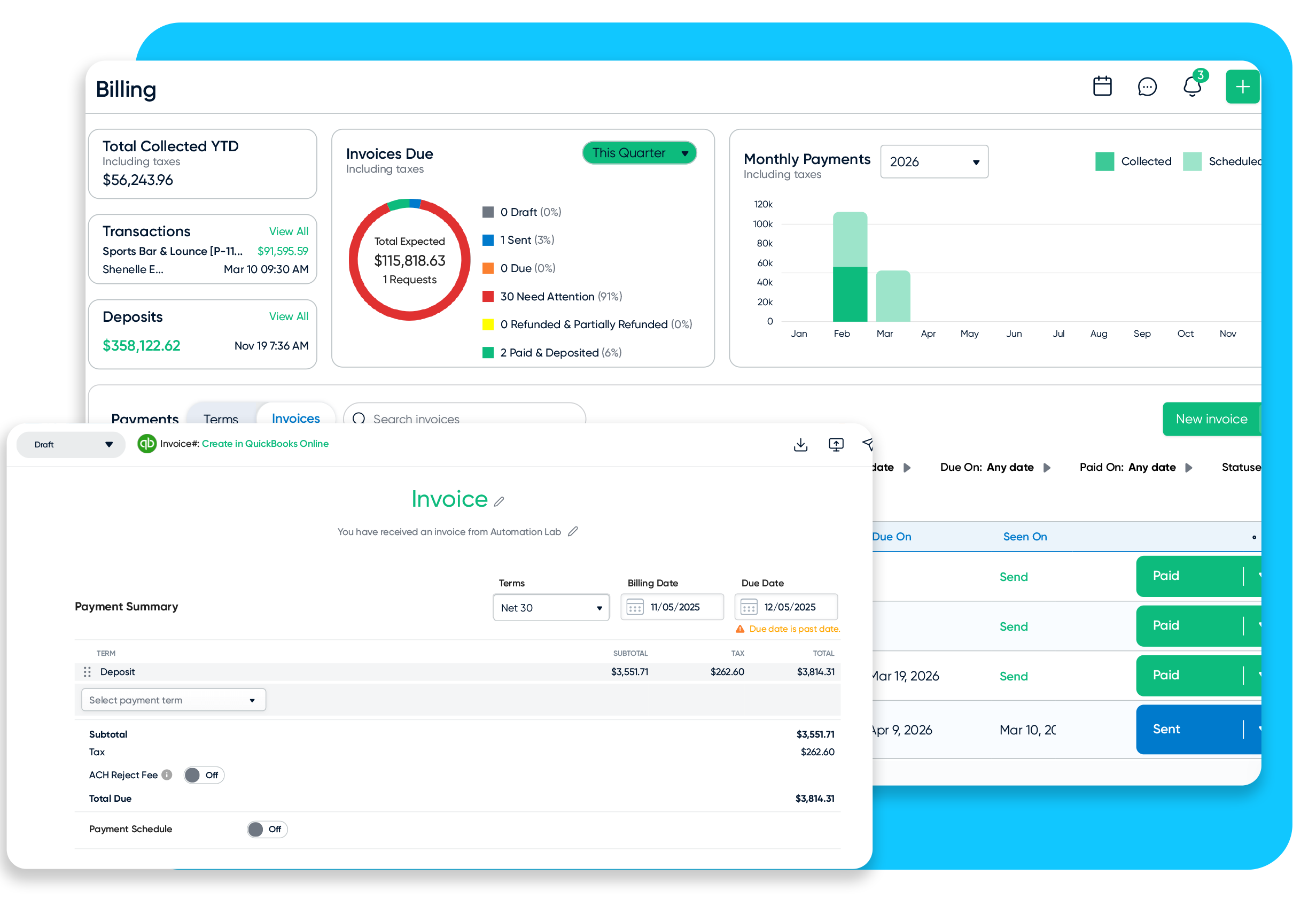Switch to the Terms tab
1316x914 pixels.
[x=221, y=419]
